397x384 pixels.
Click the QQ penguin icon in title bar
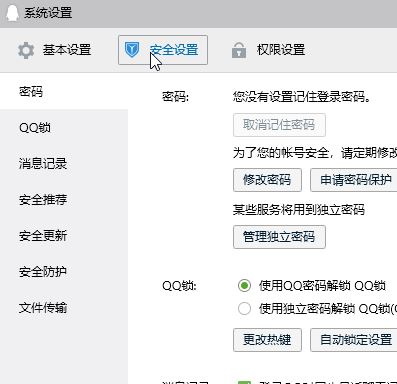12,13
